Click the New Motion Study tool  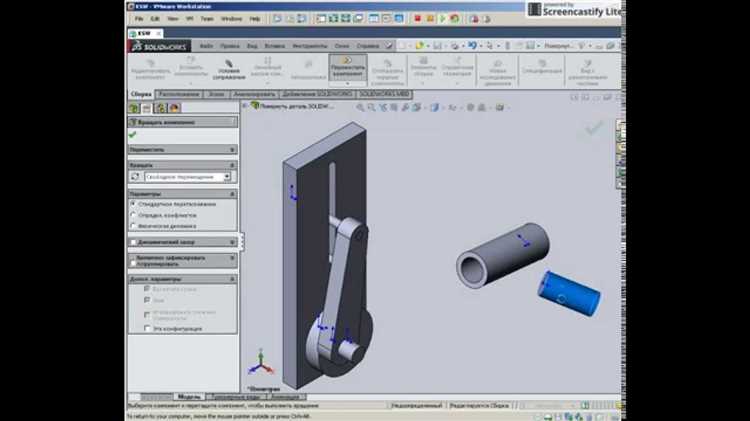497,73
